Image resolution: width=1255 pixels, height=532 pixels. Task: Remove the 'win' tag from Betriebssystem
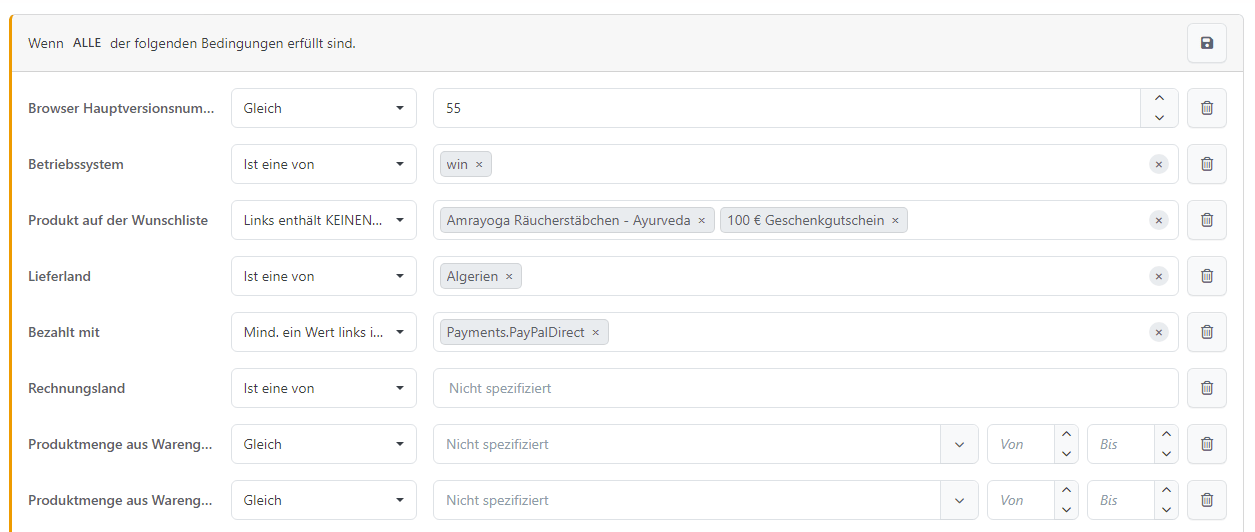479,164
